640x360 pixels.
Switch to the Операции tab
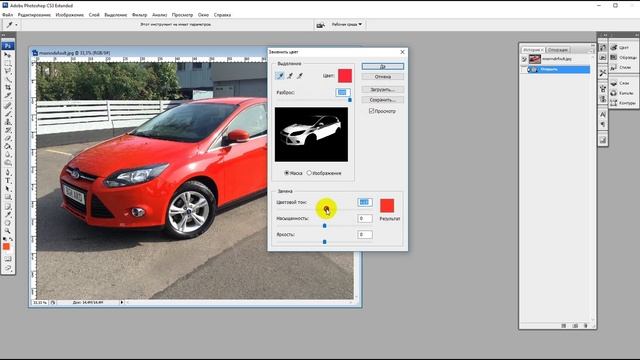[x=558, y=50]
